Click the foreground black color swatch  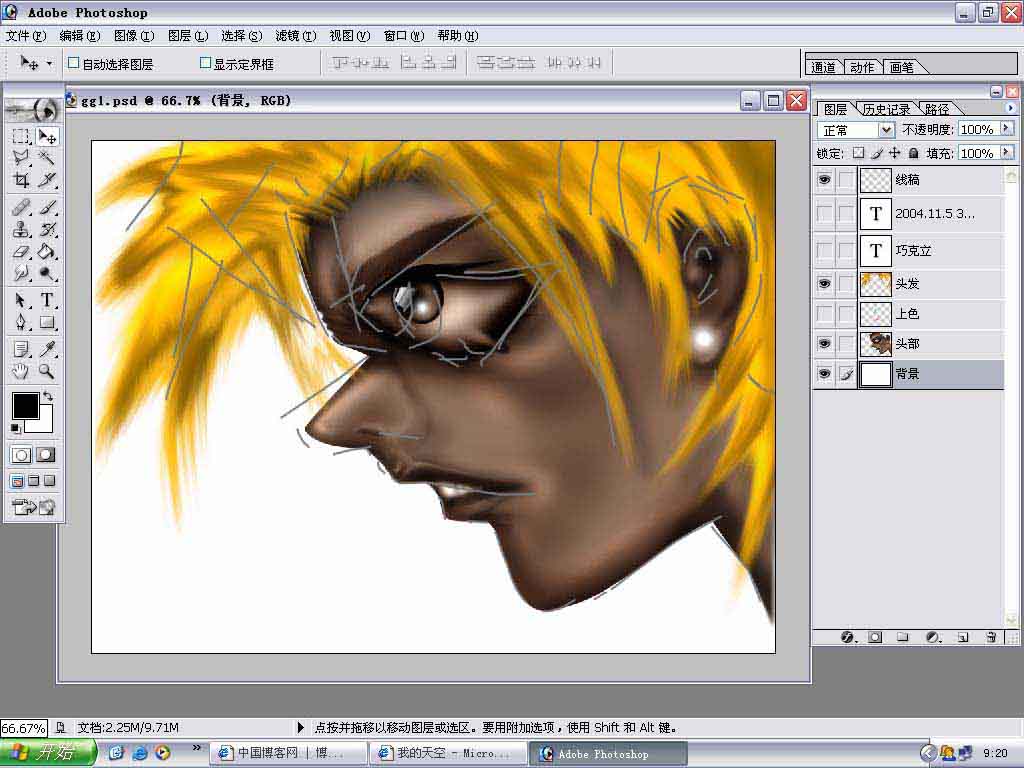(24, 404)
